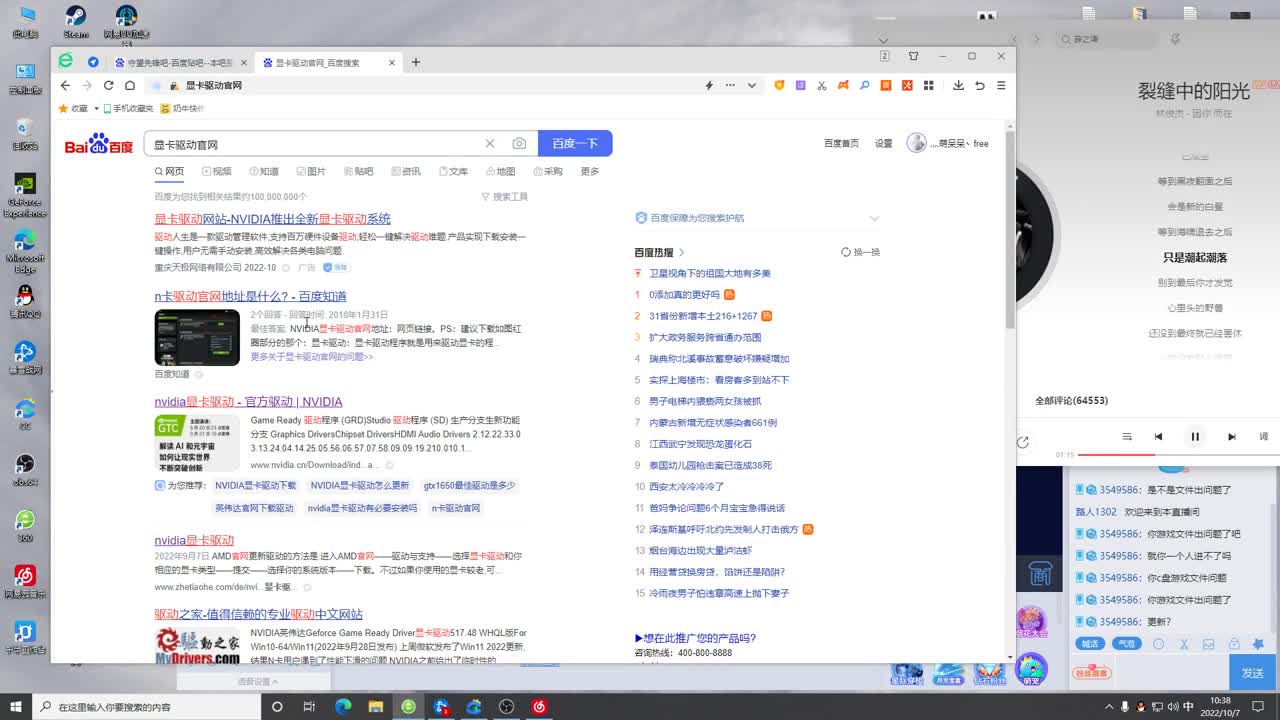1280x720 pixels.
Task: Switch to the 守望先锋吧 browser tab
Action: 180,62
